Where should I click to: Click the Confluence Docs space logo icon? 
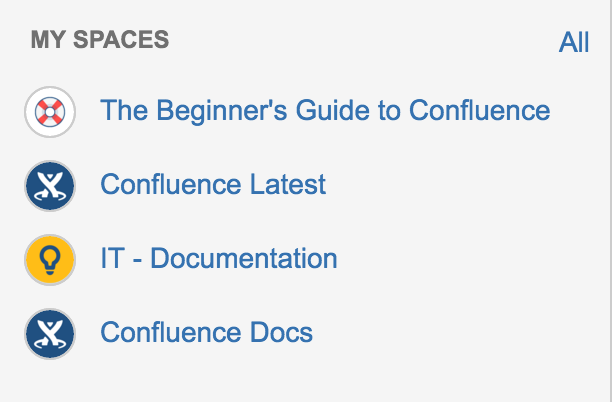(49, 334)
